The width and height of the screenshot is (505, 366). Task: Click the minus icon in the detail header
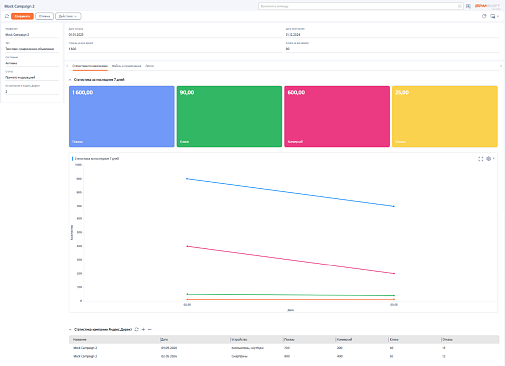(x=150, y=329)
